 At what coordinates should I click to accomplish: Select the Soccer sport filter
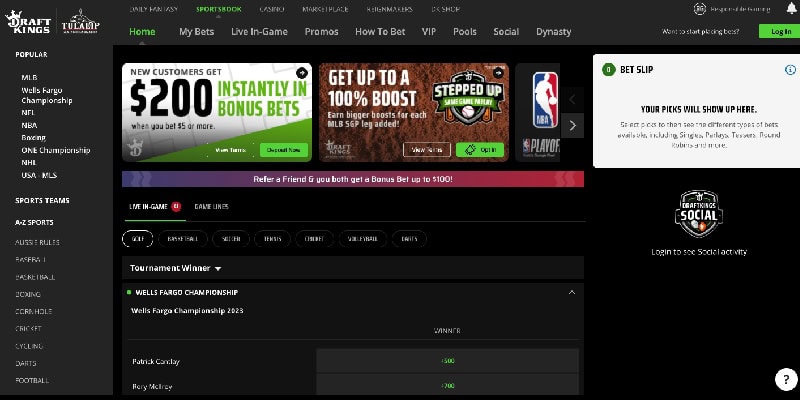[231, 239]
